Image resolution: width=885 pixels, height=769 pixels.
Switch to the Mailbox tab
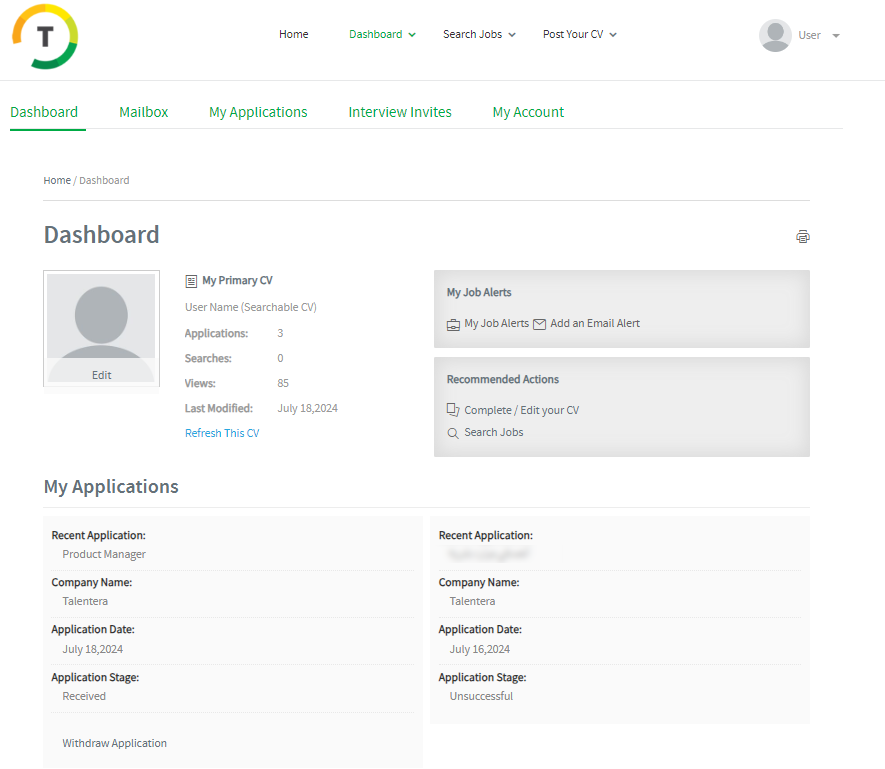pos(144,112)
